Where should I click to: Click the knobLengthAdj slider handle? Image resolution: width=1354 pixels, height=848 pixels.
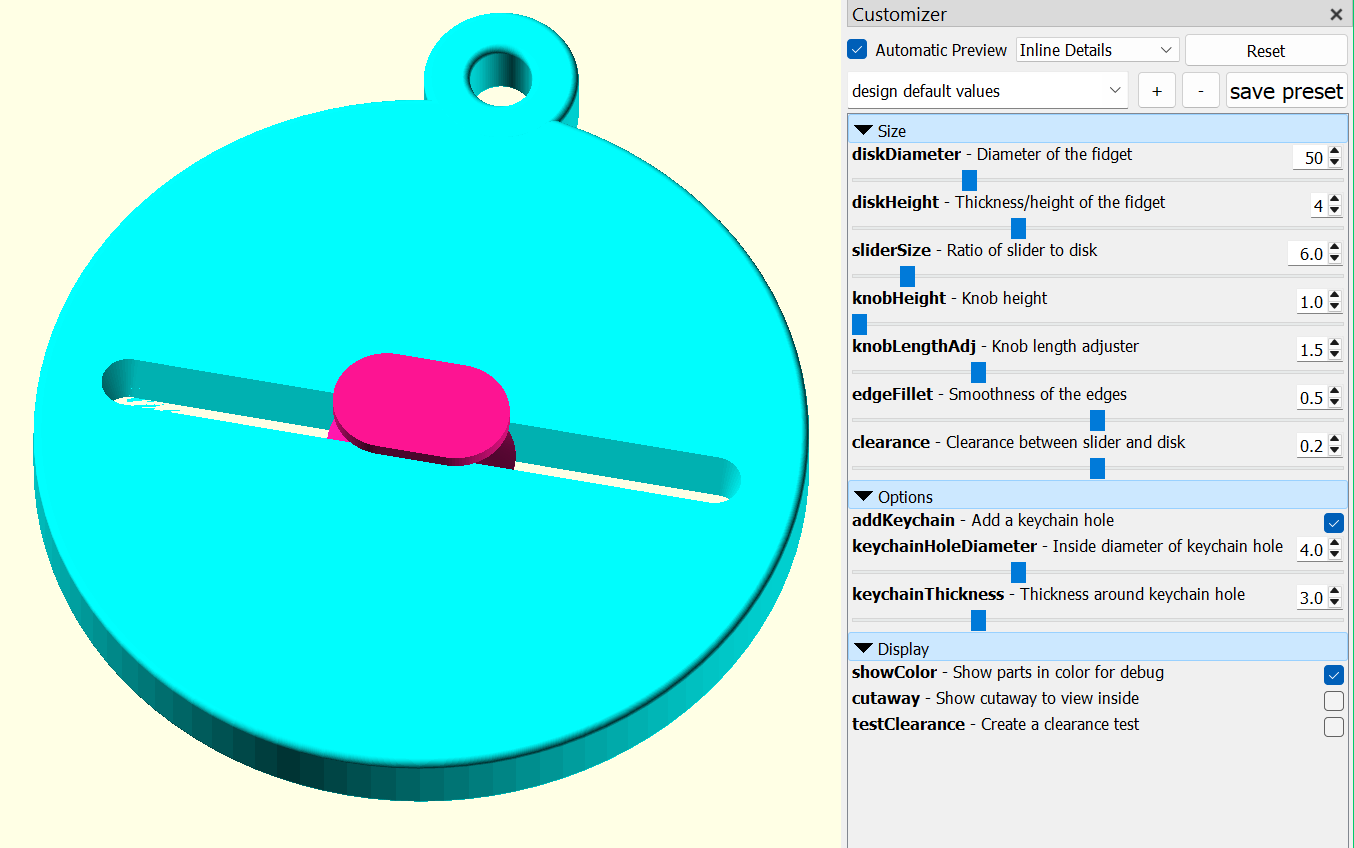(978, 372)
